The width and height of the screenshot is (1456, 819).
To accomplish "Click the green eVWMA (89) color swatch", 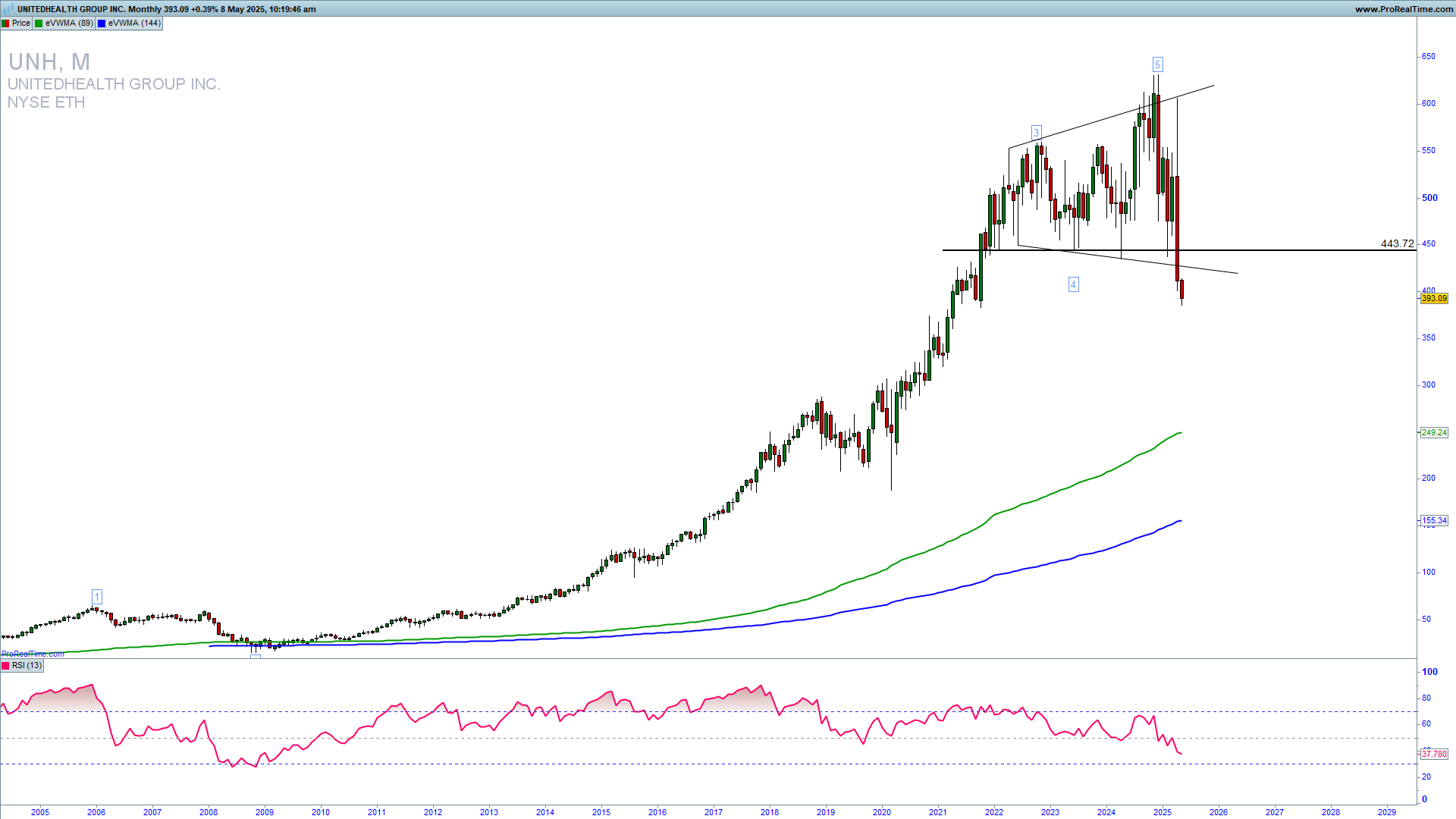I will [39, 24].
